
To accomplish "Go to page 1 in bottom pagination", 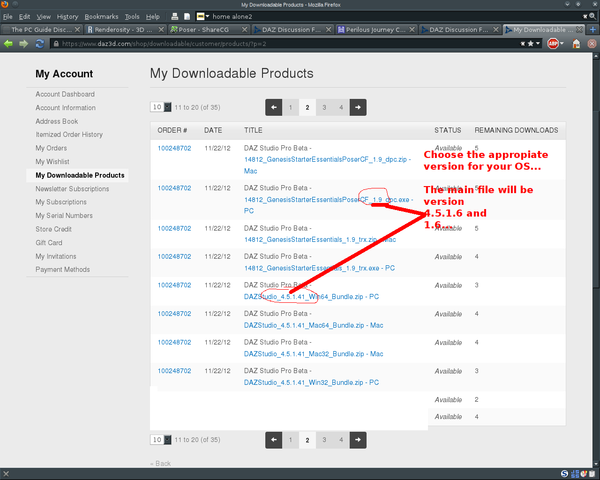I will point(290,440).
